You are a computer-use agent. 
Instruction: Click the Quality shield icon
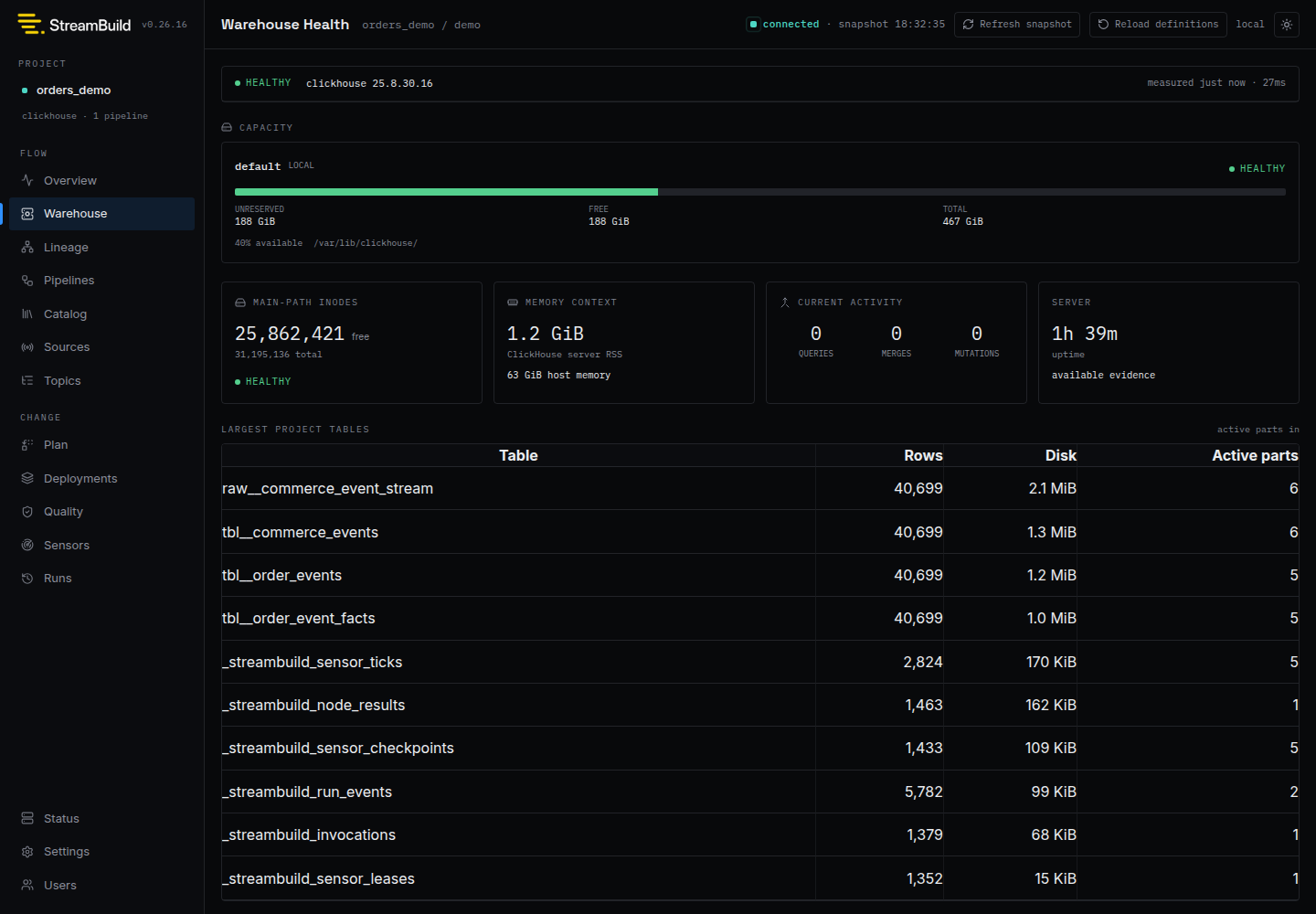tap(27, 512)
